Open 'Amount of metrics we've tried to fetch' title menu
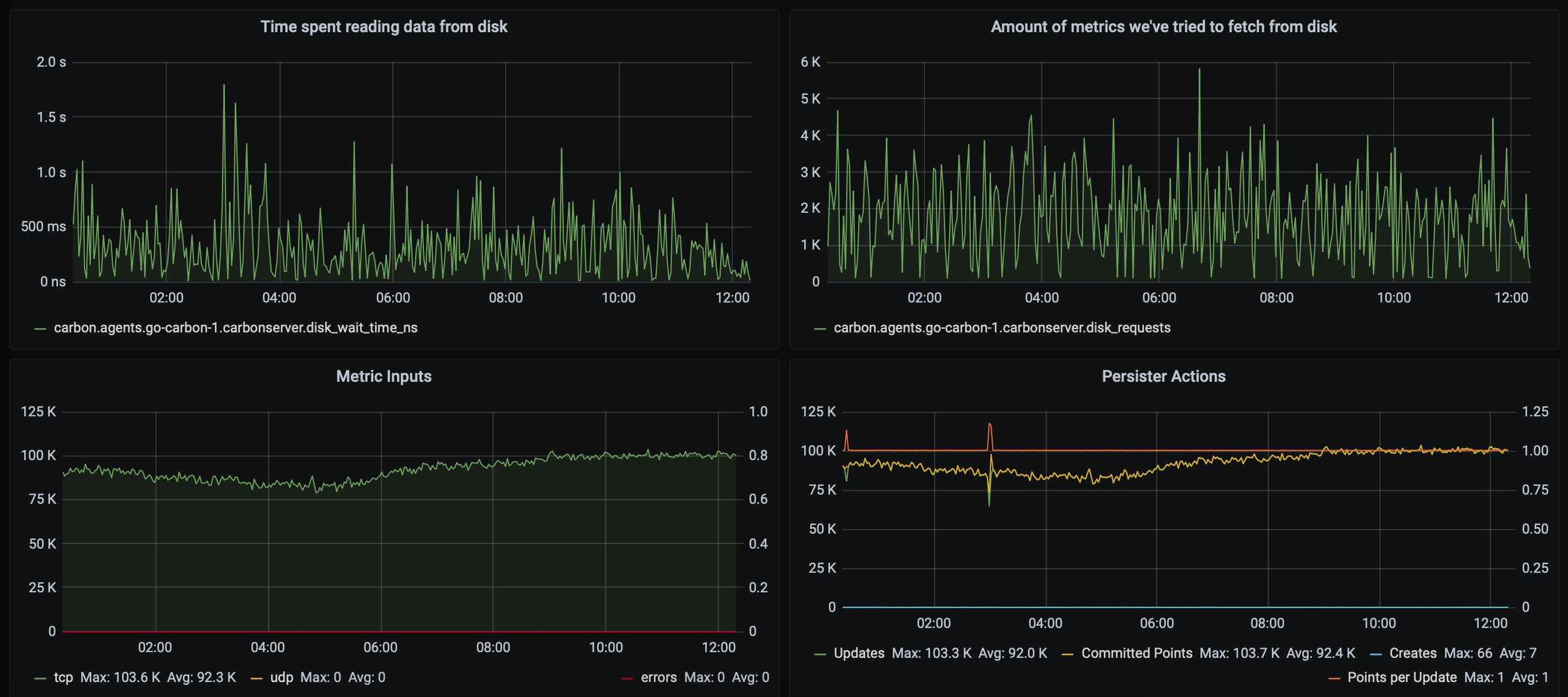This screenshot has height=697, width=1568. (1163, 27)
